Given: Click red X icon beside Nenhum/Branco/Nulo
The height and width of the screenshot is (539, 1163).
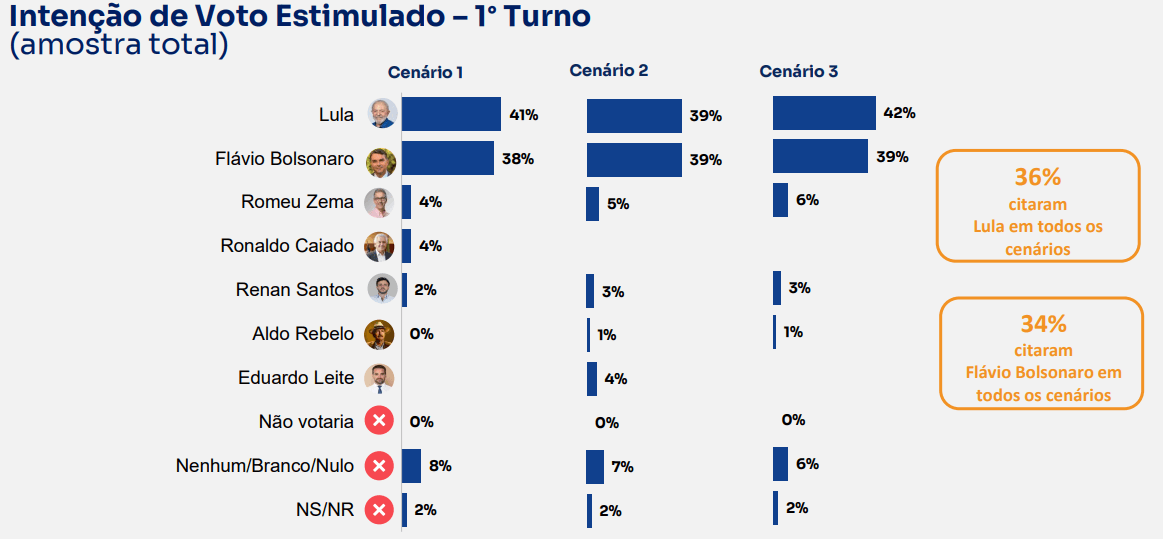Looking at the screenshot, I should tap(378, 466).
